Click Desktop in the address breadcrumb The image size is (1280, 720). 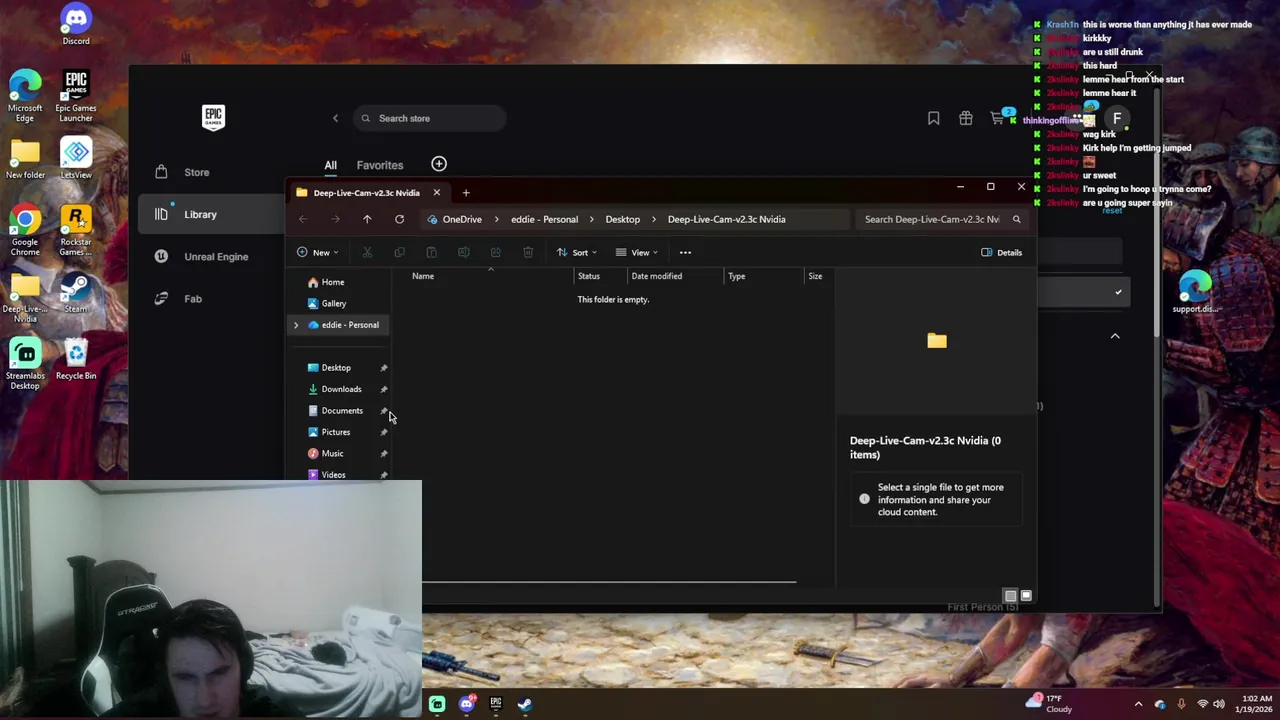pos(622,219)
